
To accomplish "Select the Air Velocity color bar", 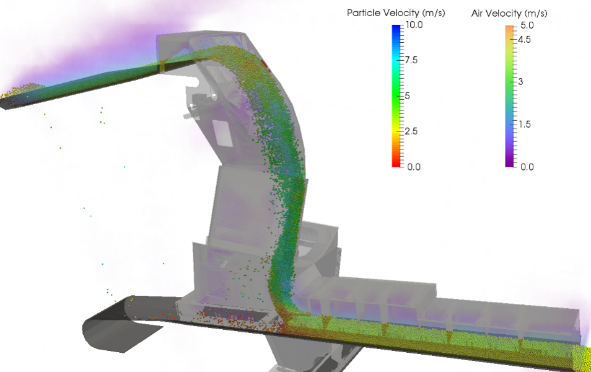I will [x=509, y=96].
